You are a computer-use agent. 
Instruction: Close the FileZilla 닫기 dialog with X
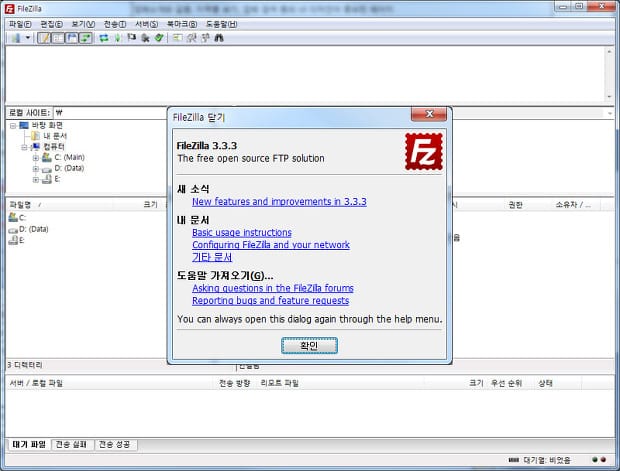[x=429, y=114]
